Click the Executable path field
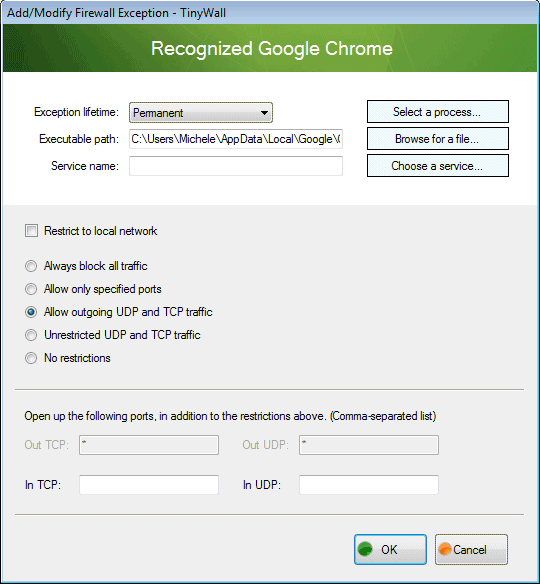Viewport: 540px width, 584px height. (x=236, y=139)
